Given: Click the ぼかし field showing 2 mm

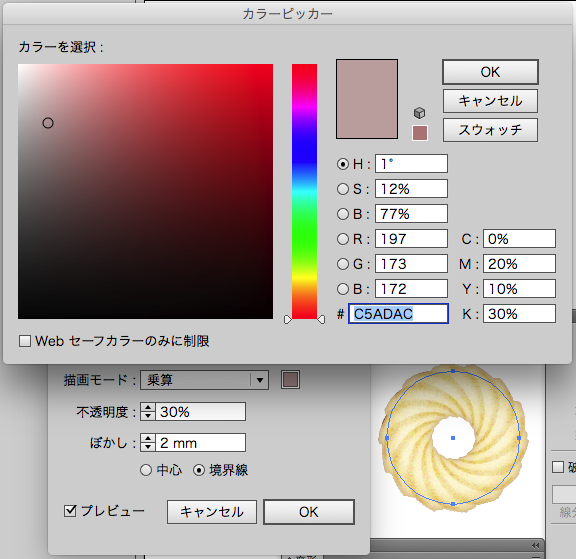Looking at the screenshot, I should [201, 443].
